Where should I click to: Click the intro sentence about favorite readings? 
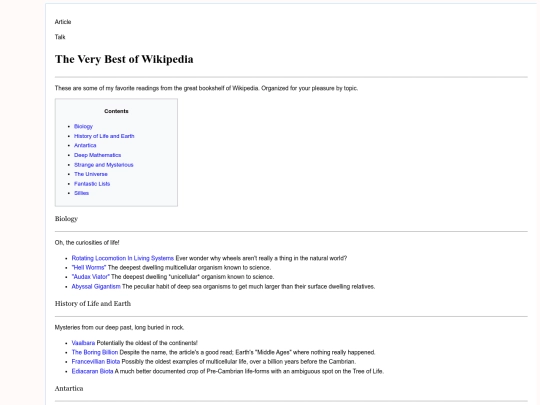(206, 88)
